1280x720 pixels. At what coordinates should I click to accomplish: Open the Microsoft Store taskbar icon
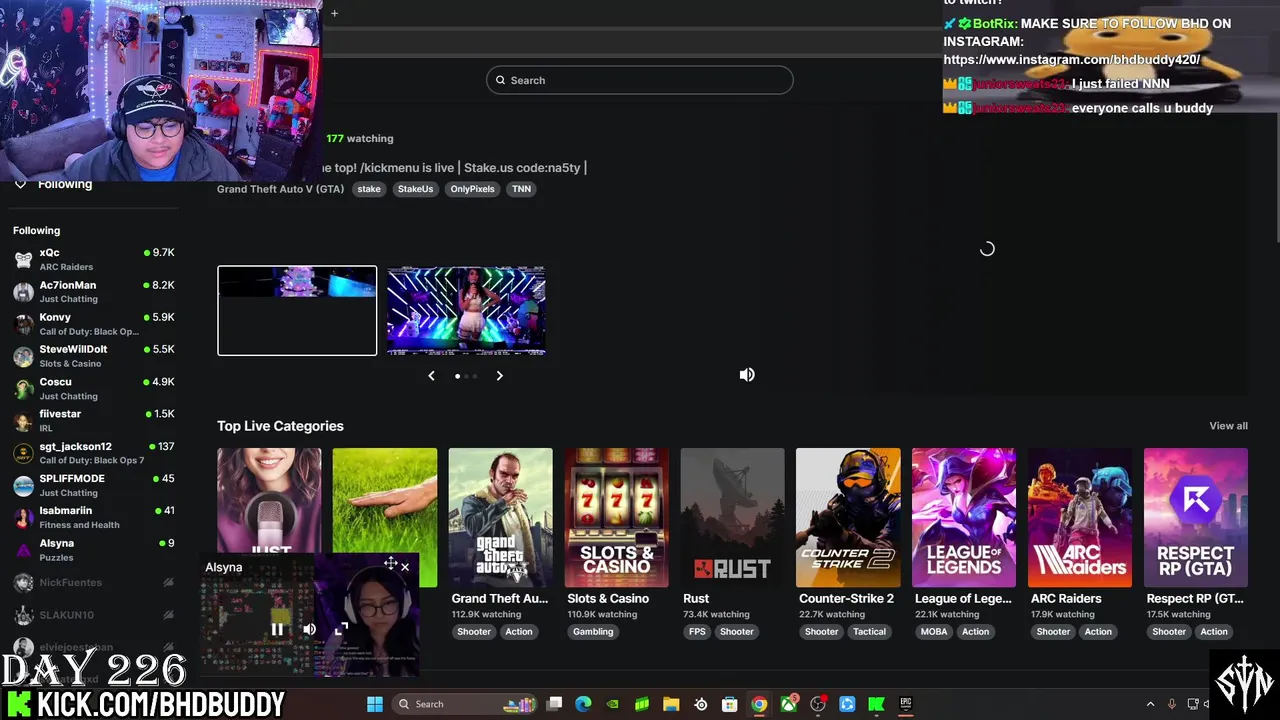point(730,704)
